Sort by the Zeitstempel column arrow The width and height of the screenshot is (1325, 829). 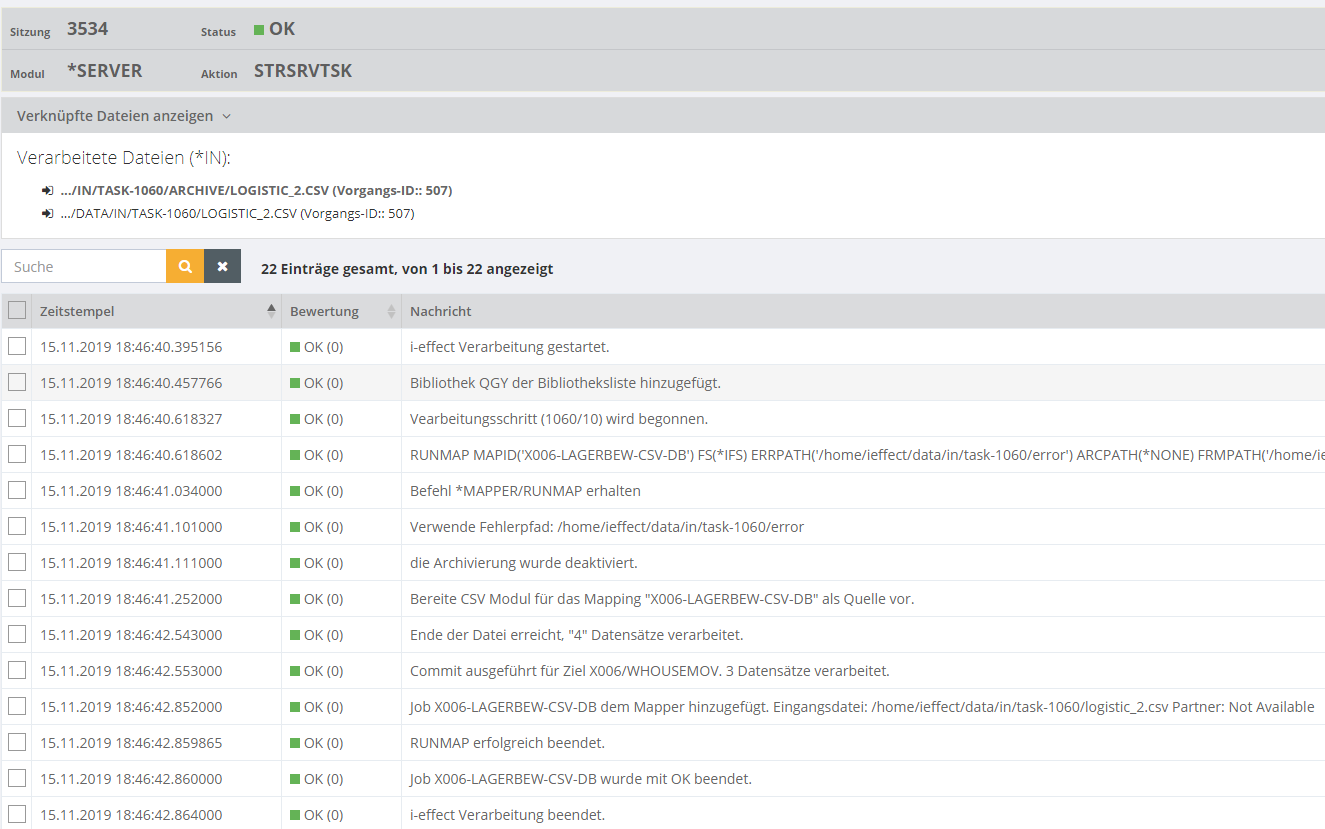tap(271, 311)
